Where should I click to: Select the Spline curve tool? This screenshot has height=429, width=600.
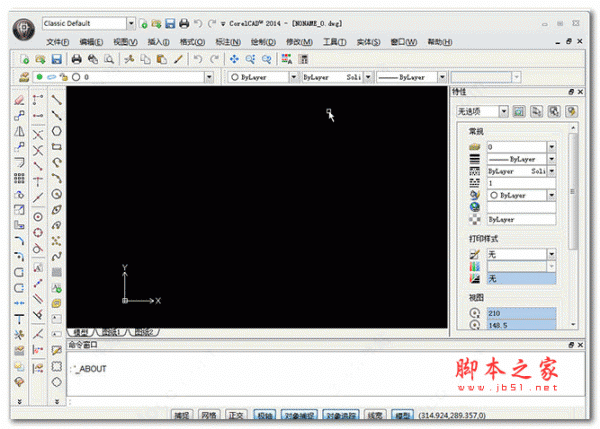click(57, 256)
